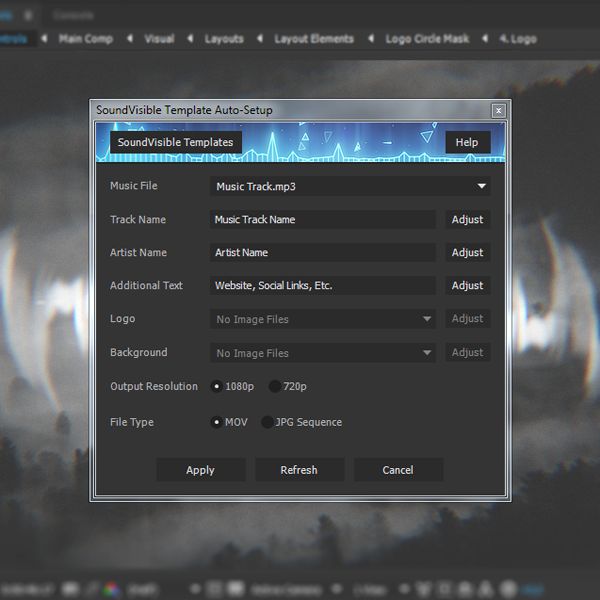Close the Auto-Setup dialog
600x600 pixels.
point(499,111)
